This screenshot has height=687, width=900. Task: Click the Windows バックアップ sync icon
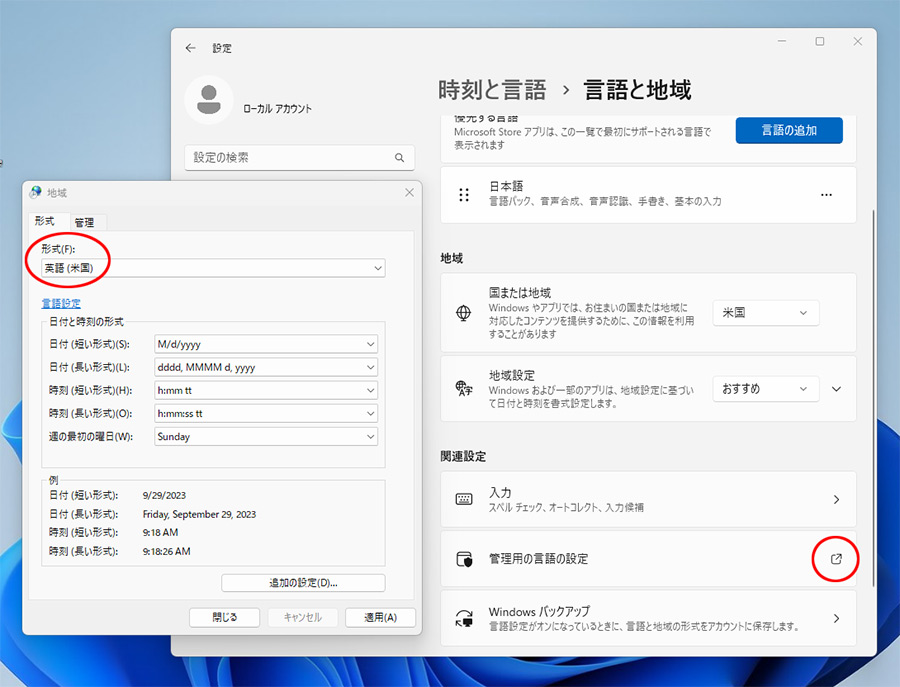[x=464, y=619]
